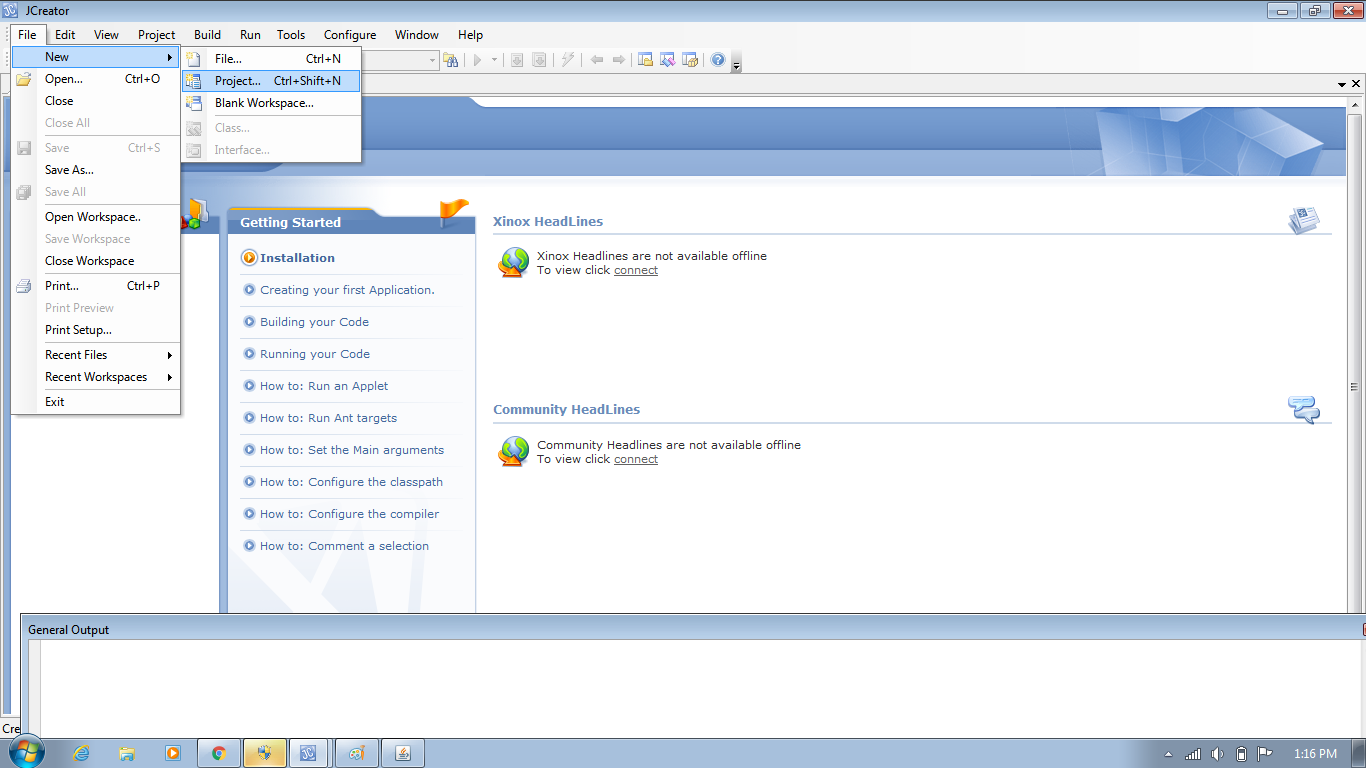
Task: Expand the Recent Files submenu
Action: coord(96,355)
